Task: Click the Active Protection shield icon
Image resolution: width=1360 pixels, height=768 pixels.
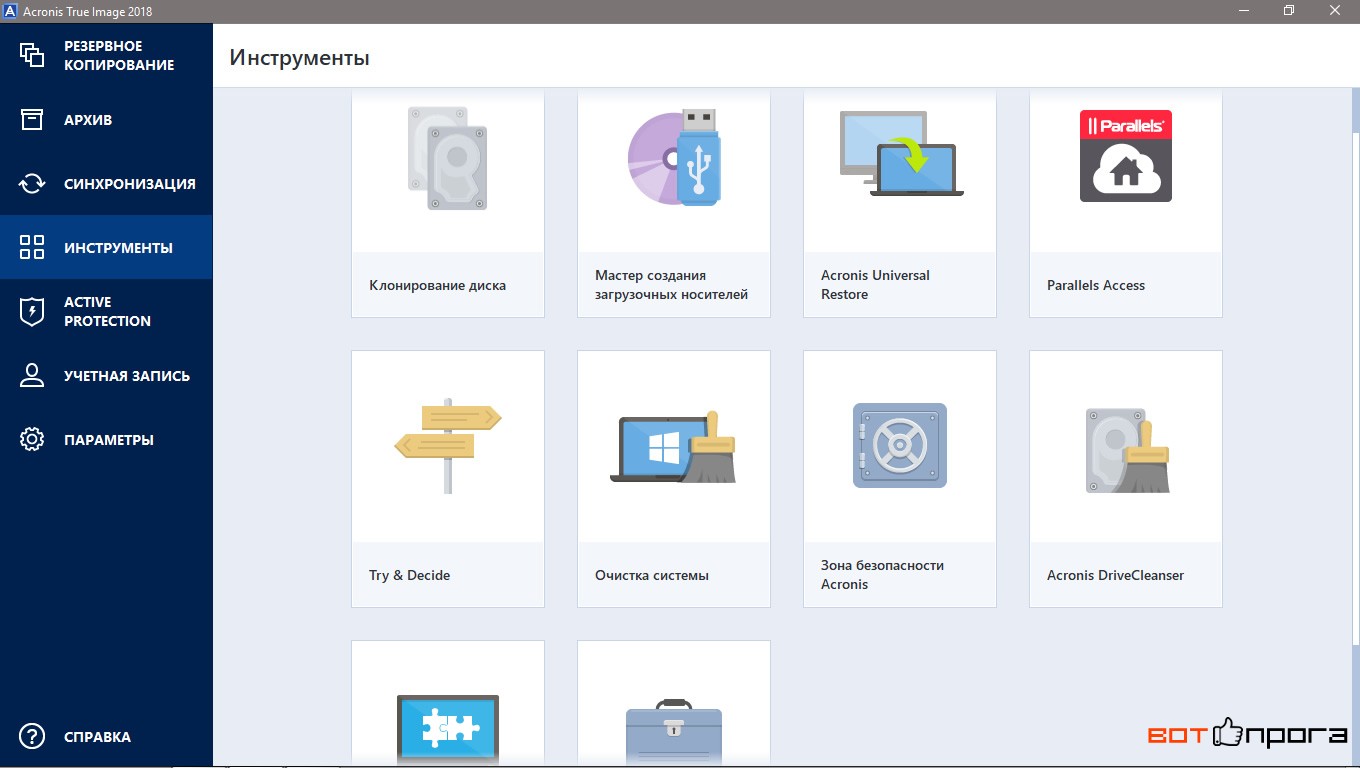Action: coord(32,311)
